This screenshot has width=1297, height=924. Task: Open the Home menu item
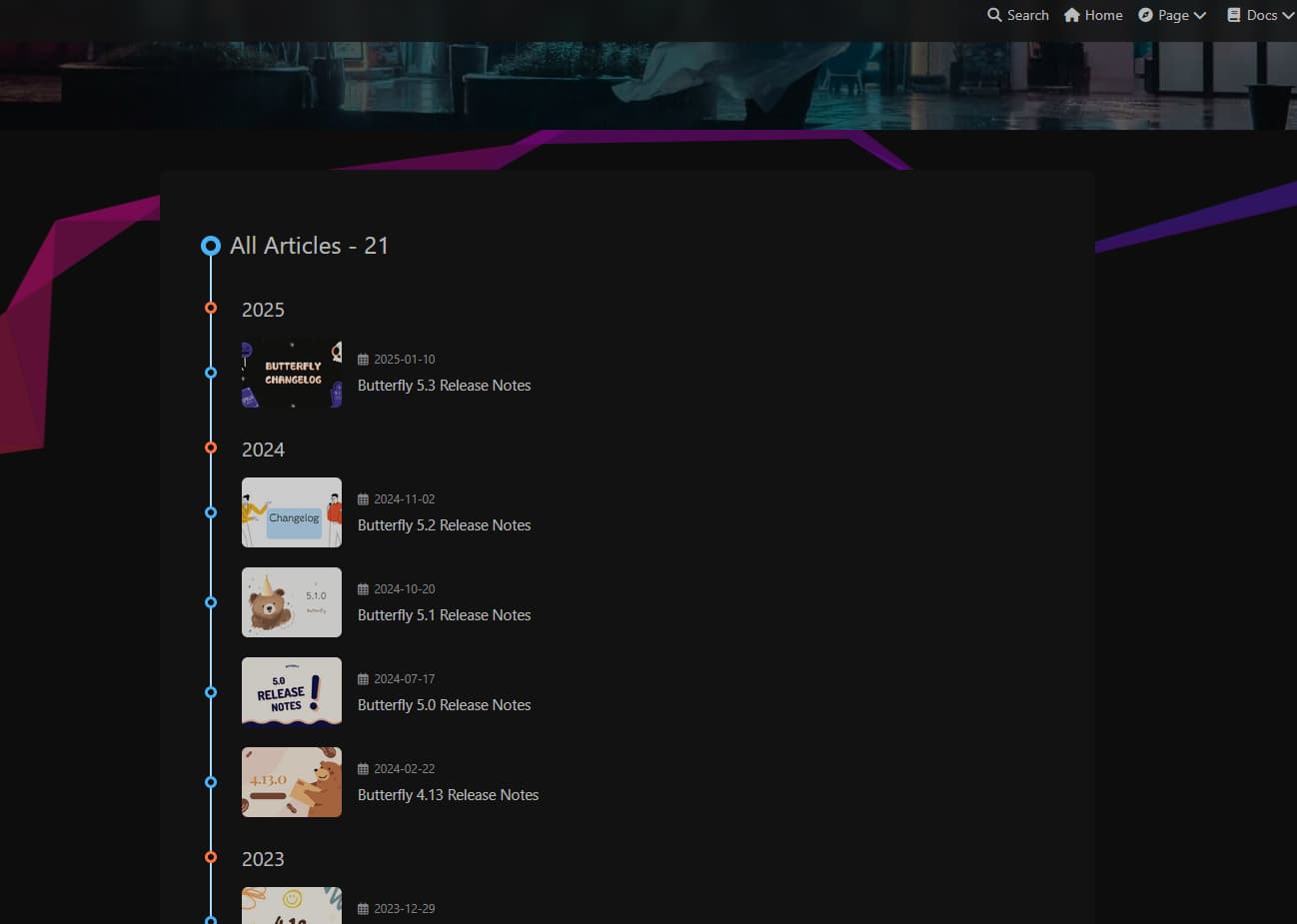[1103, 15]
